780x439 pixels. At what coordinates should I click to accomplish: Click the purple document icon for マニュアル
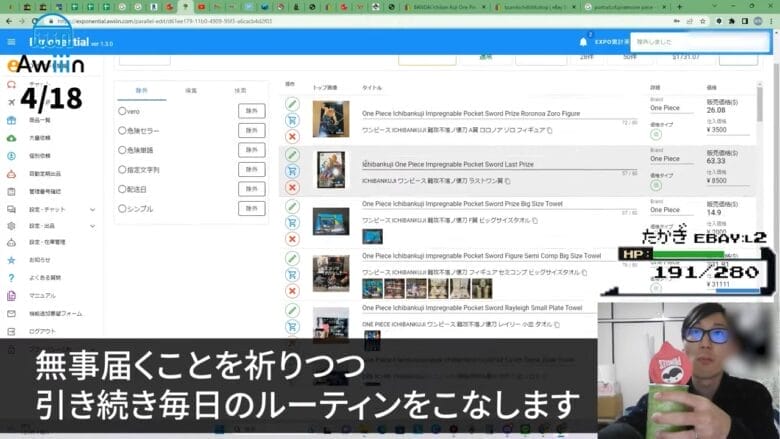click(11, 296)
